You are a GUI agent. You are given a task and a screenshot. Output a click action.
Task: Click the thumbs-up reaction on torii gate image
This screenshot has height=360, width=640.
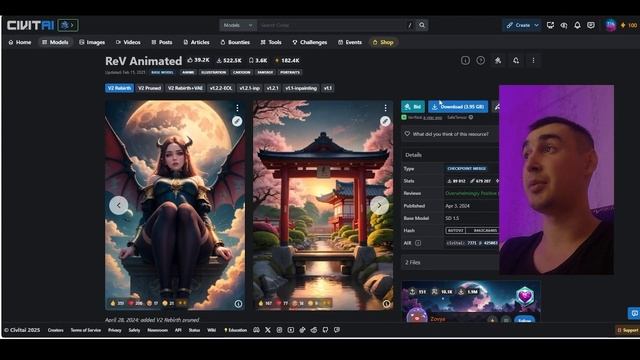coord(265,303)
